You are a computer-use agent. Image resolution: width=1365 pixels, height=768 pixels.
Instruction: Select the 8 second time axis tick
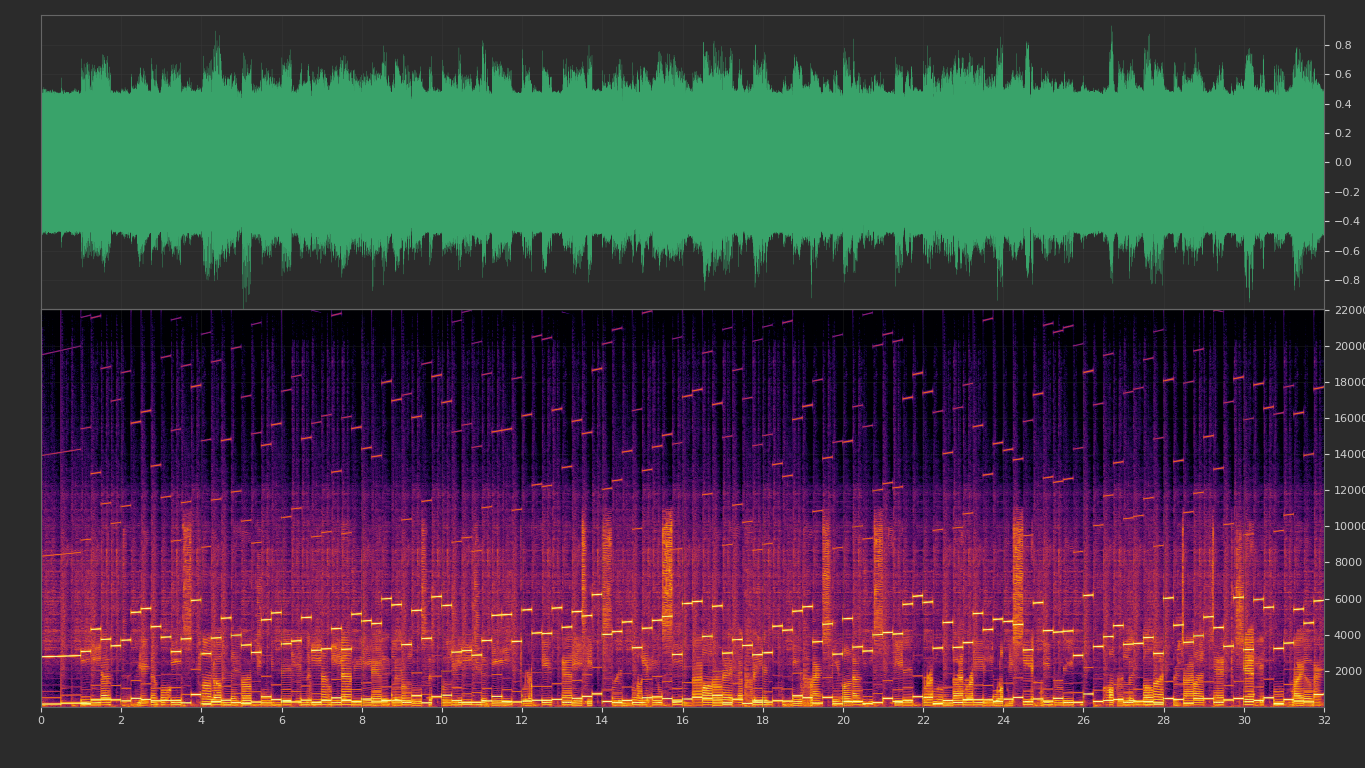(362, 720)
